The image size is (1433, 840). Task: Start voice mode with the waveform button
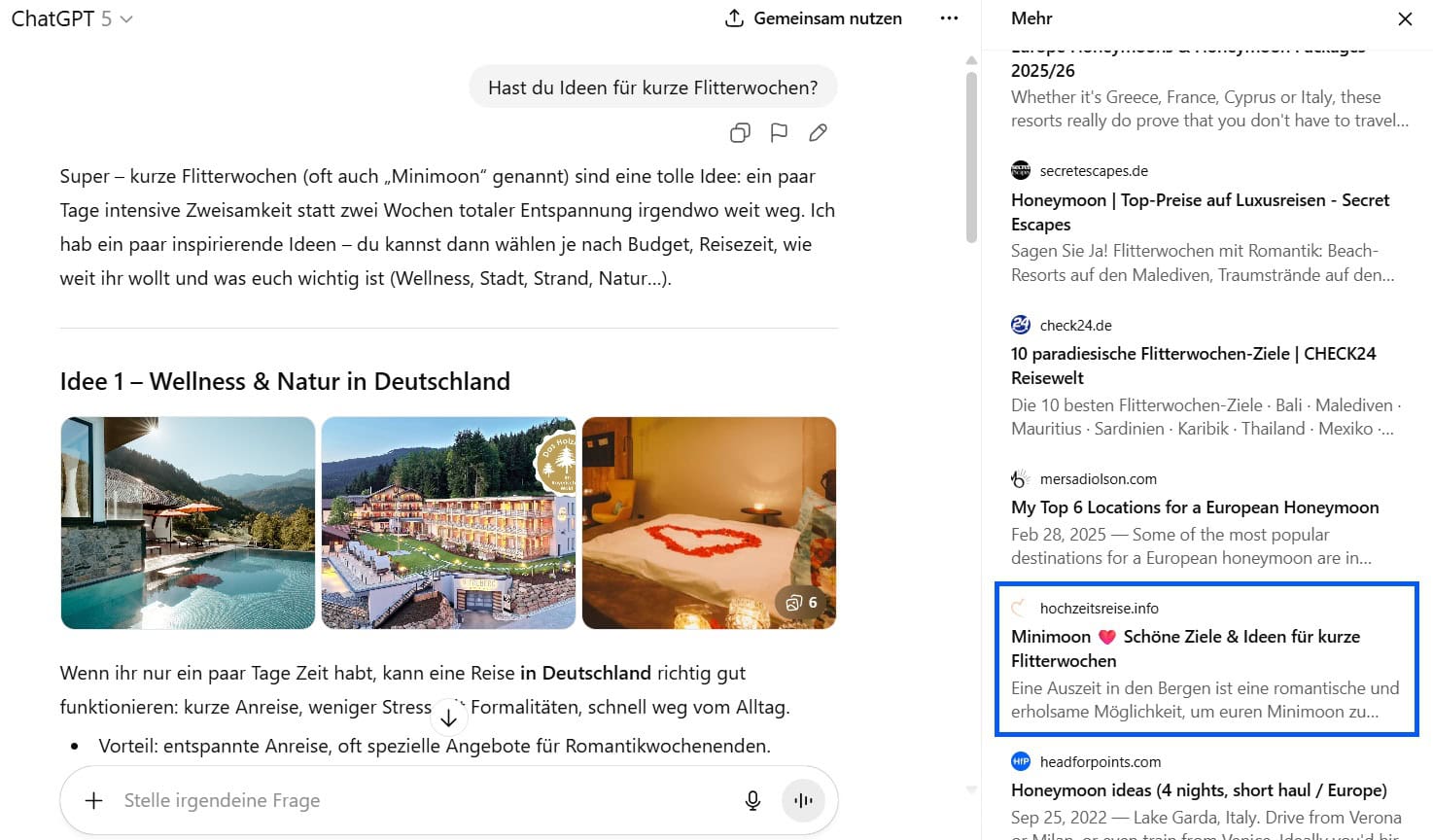803,800
